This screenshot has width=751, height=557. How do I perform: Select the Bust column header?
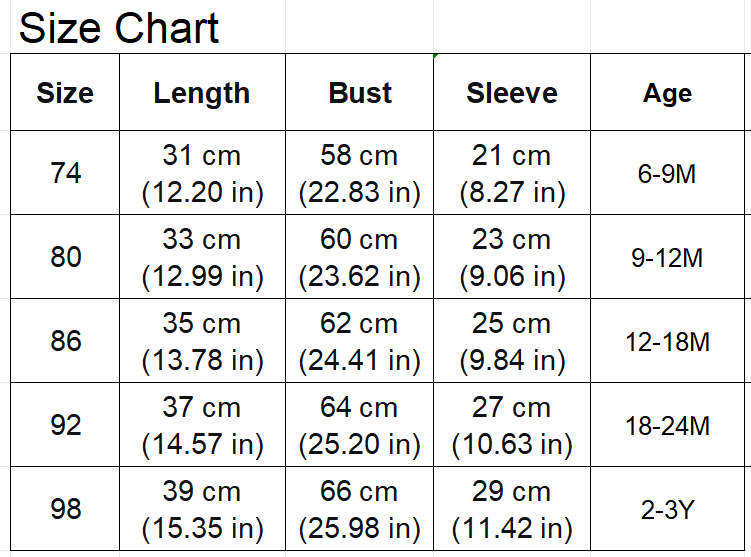360,93
